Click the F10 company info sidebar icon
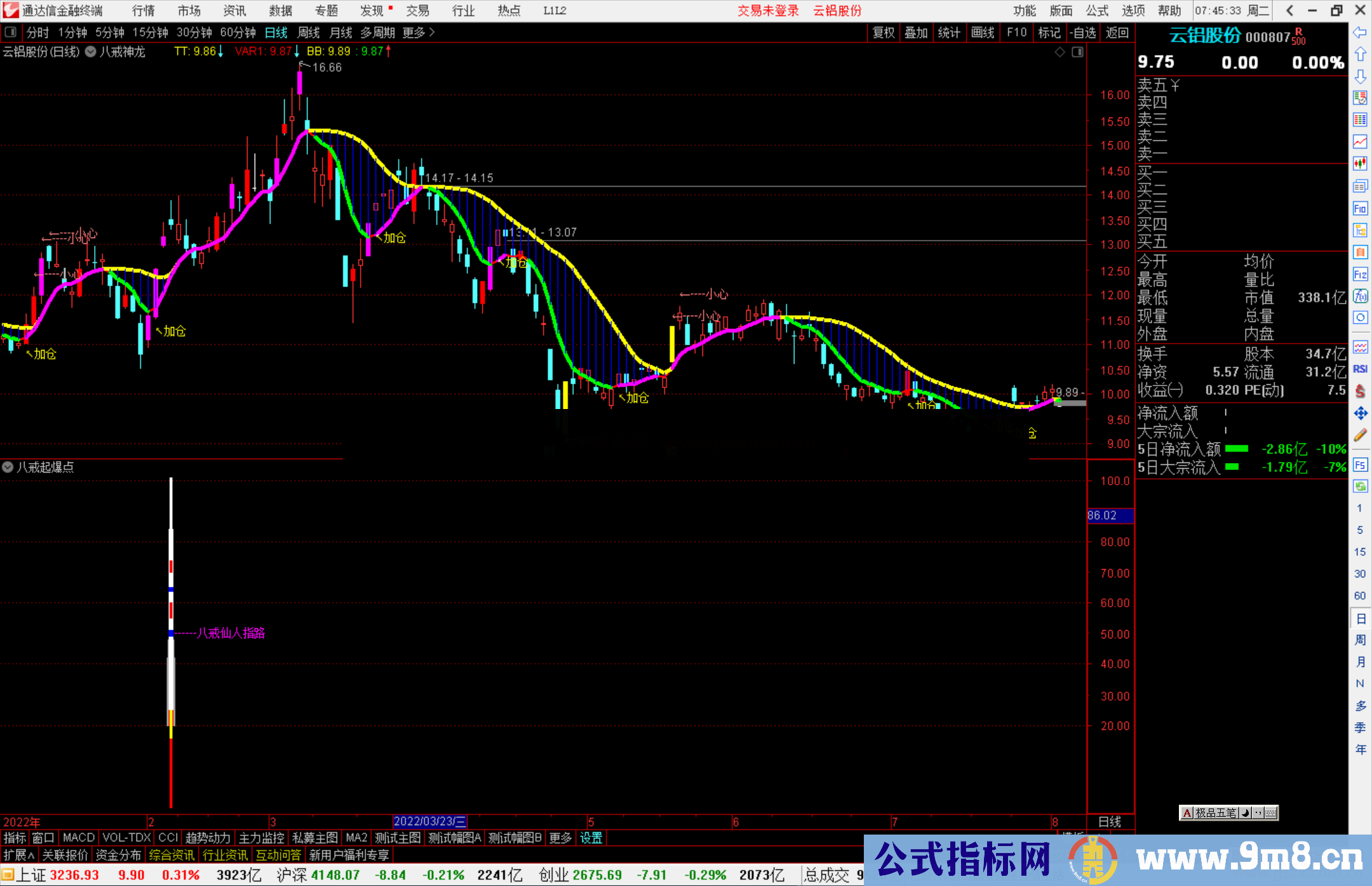The height and width of the screenshot is (886, 1372). (1360, 208)
